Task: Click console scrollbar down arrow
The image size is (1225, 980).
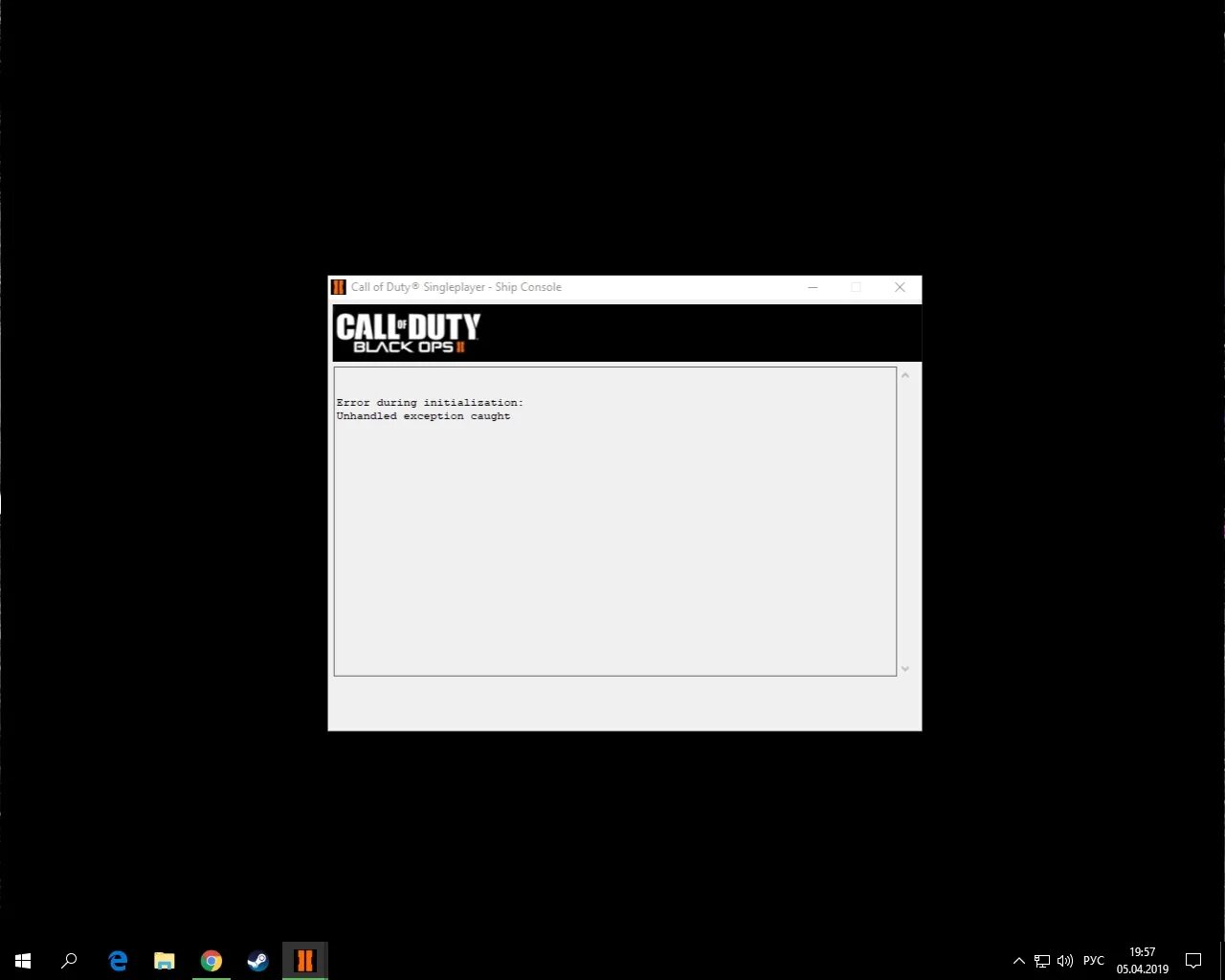Action: click(905, 668)
